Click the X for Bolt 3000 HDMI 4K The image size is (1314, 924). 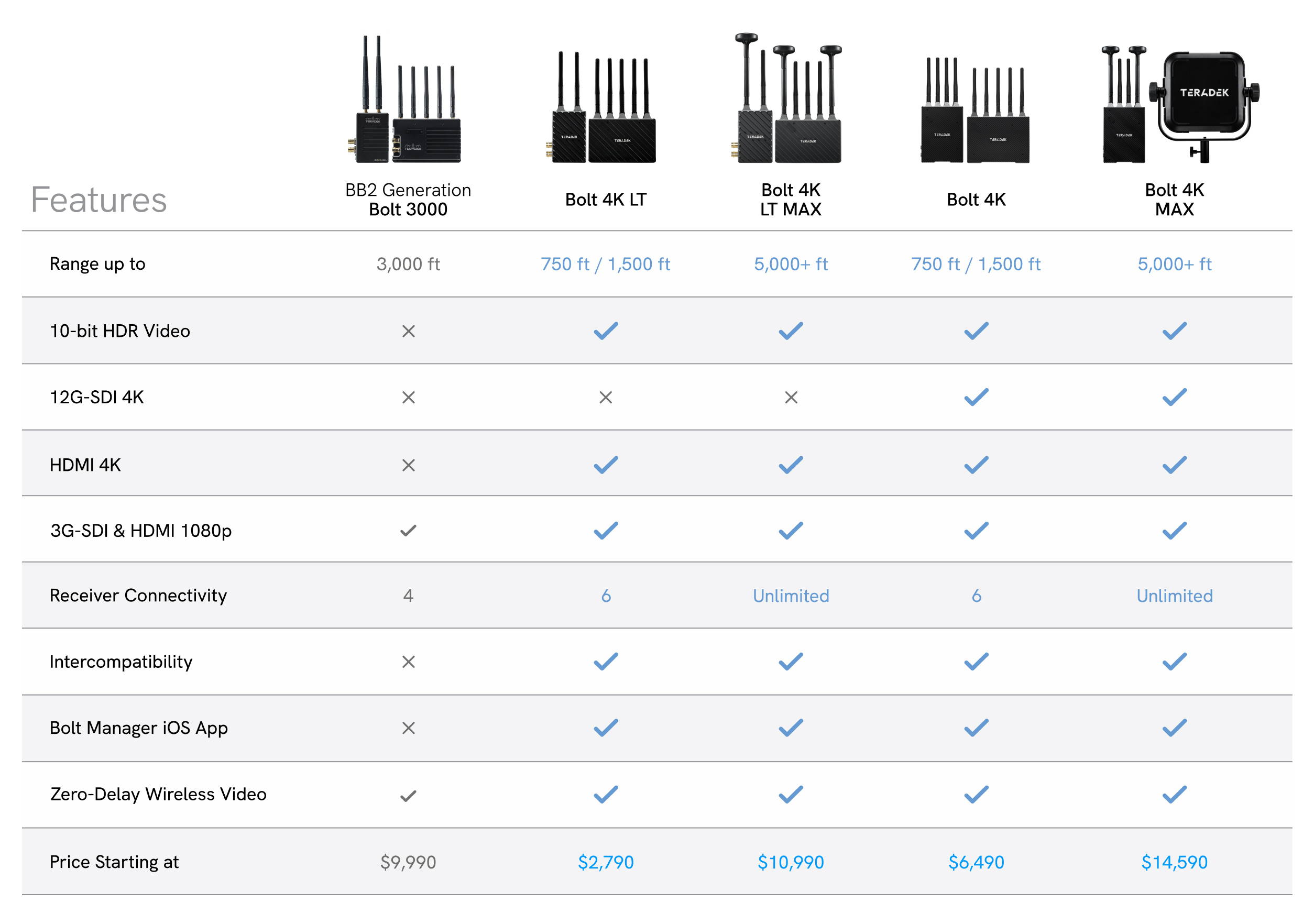point(408,465)
